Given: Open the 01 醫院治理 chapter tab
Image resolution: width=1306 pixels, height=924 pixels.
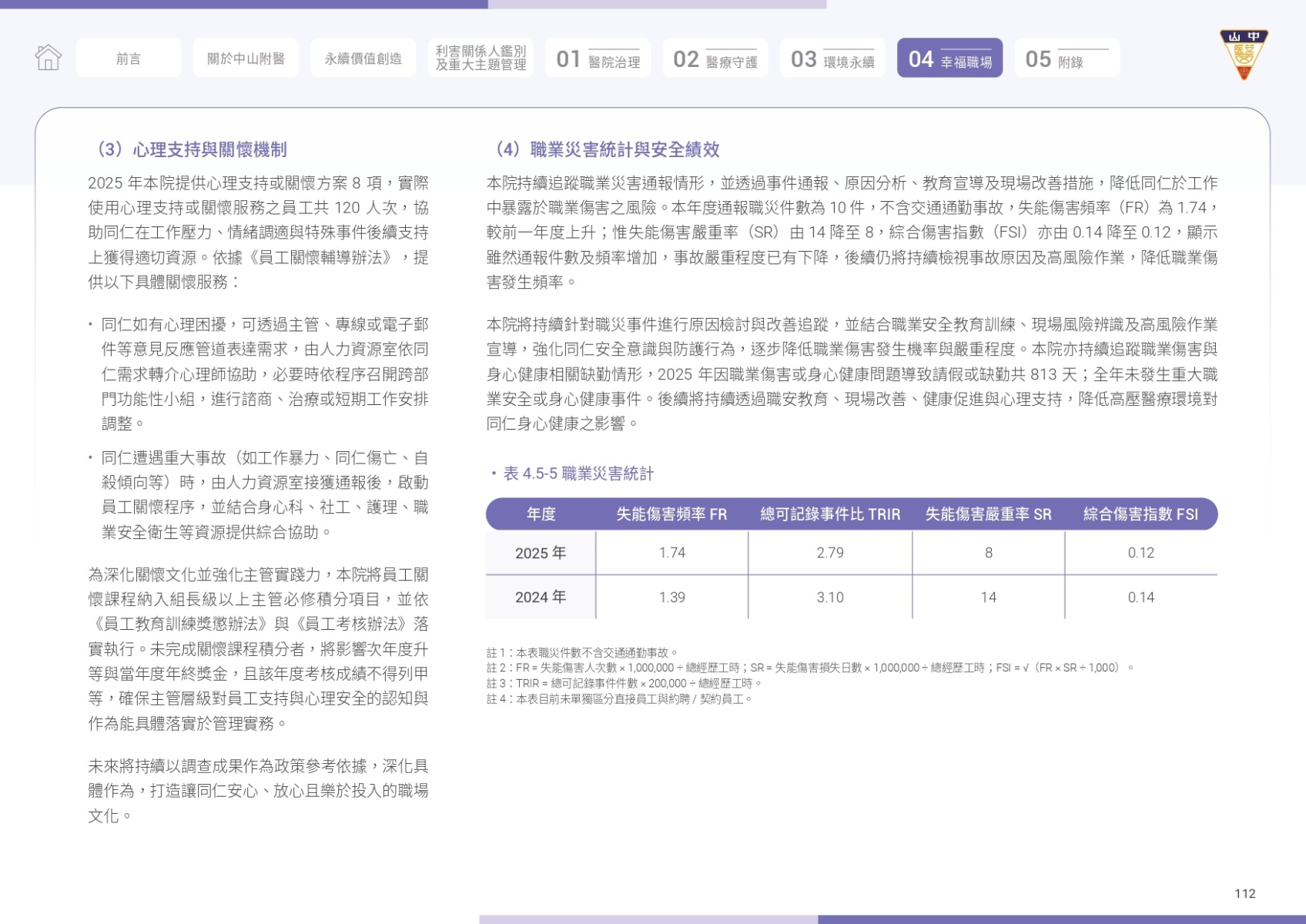Looking at the screenshot, I should pyautogui.click(x=598, y=58).
